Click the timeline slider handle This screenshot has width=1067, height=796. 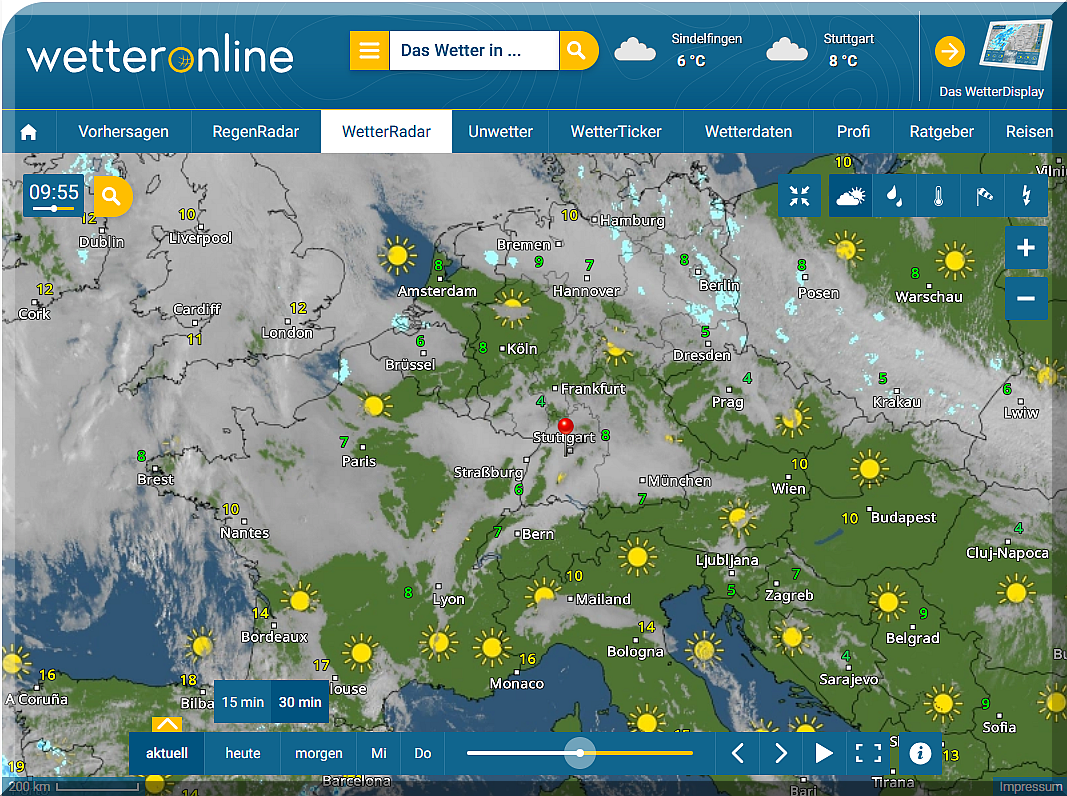point(579,753)
